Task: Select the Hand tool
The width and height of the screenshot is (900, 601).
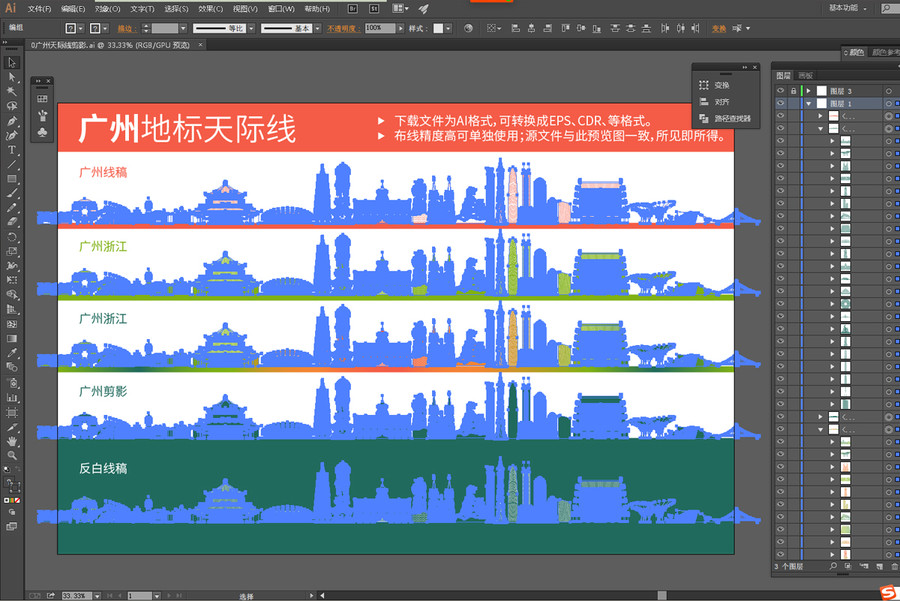Action: (11, 441)
